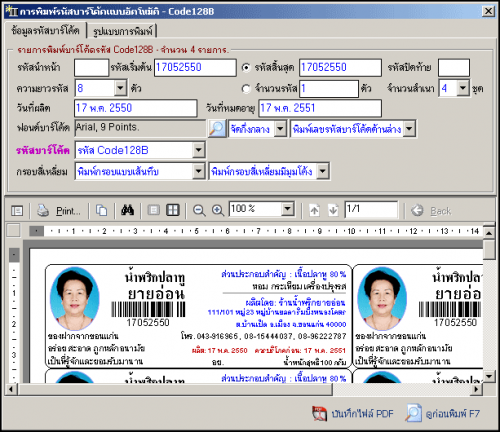Click น้ำหนักสุทธิ 100 กรัม text on first label
The width and height of the screenshot is (500, 432).
315,362
